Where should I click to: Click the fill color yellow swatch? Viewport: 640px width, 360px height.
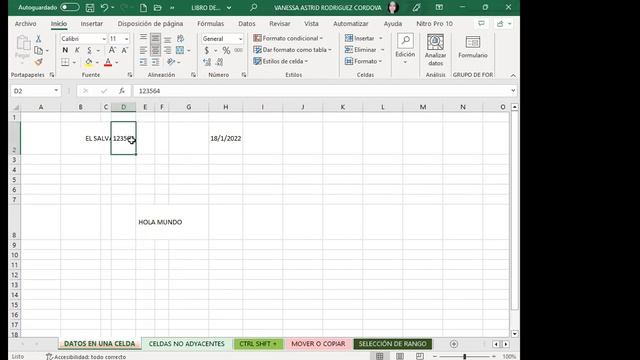tap(89, 62)
